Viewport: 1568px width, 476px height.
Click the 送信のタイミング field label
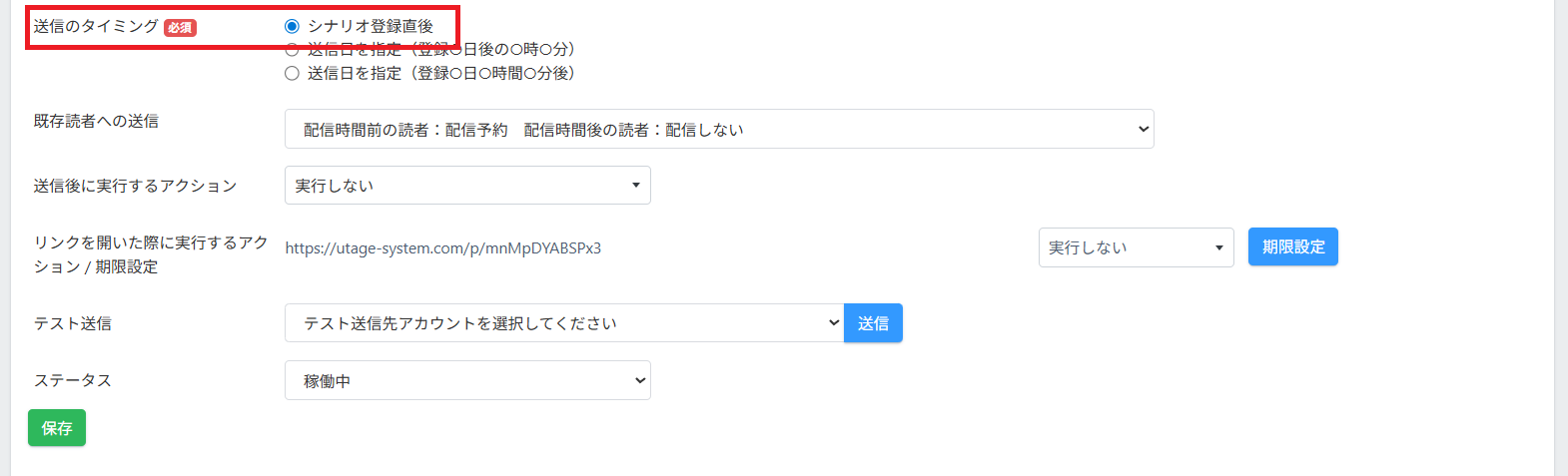click(96, 26)
